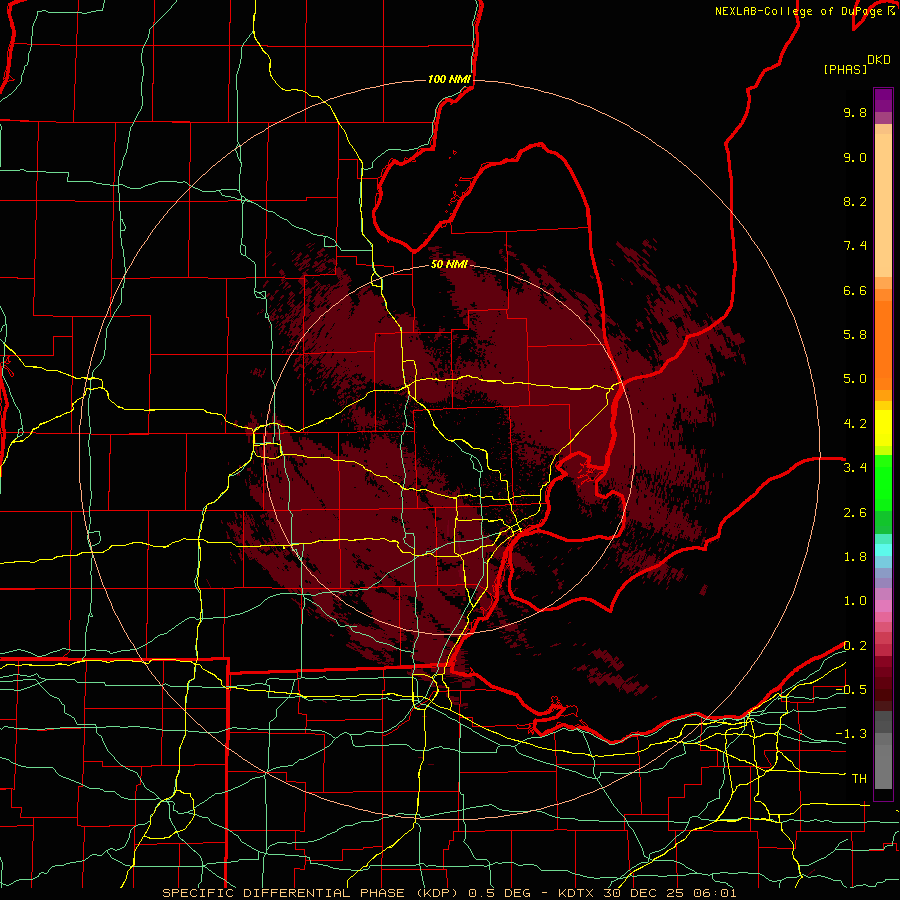The width and height of the screenshot is (900, 900).
Task: Click the "DKD" product code label
Action: 879,60
